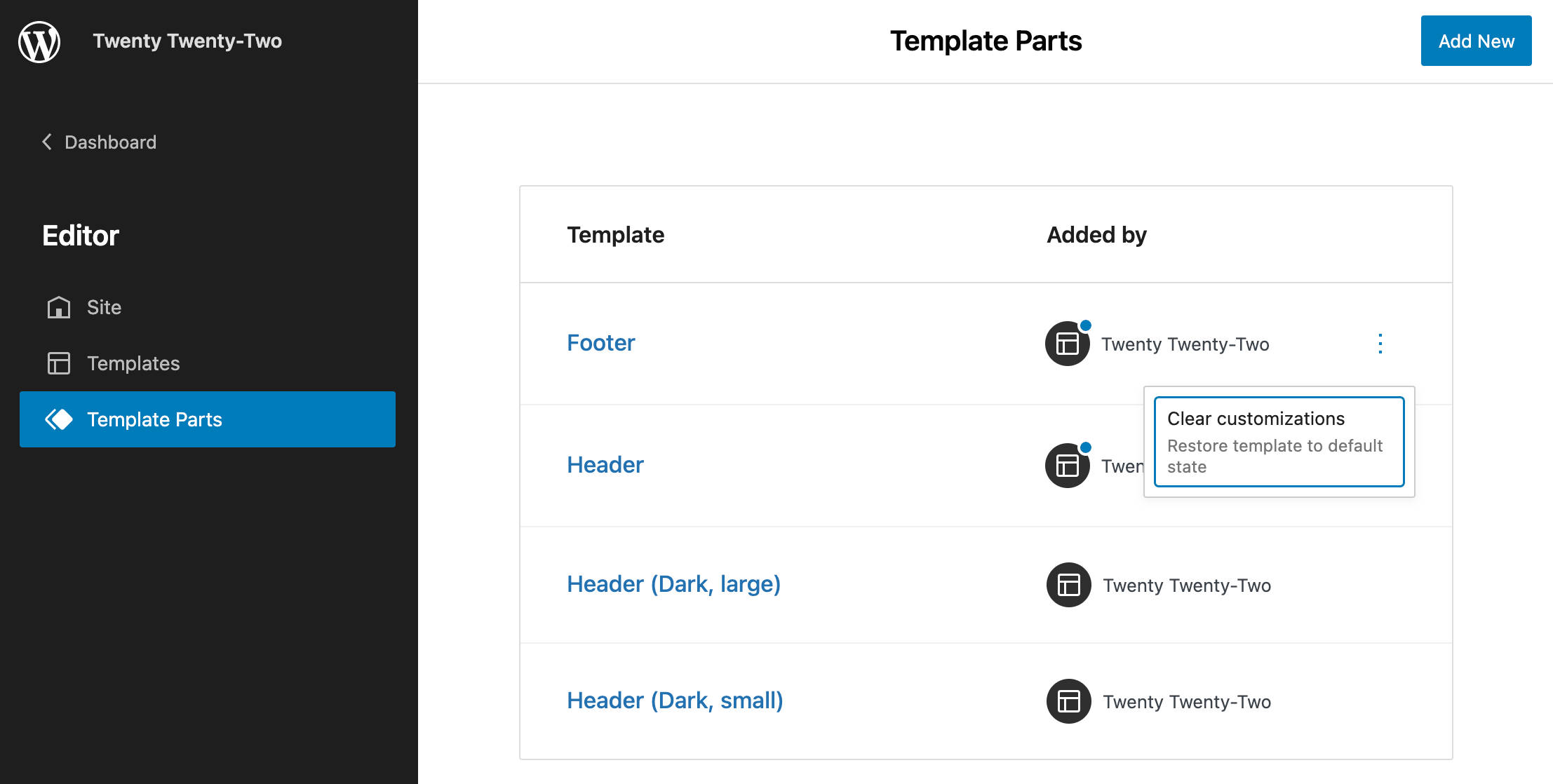The width and height of the screenshot is (1553, 784).
Task: Expand Header customization options menu
Action: 1380,463
